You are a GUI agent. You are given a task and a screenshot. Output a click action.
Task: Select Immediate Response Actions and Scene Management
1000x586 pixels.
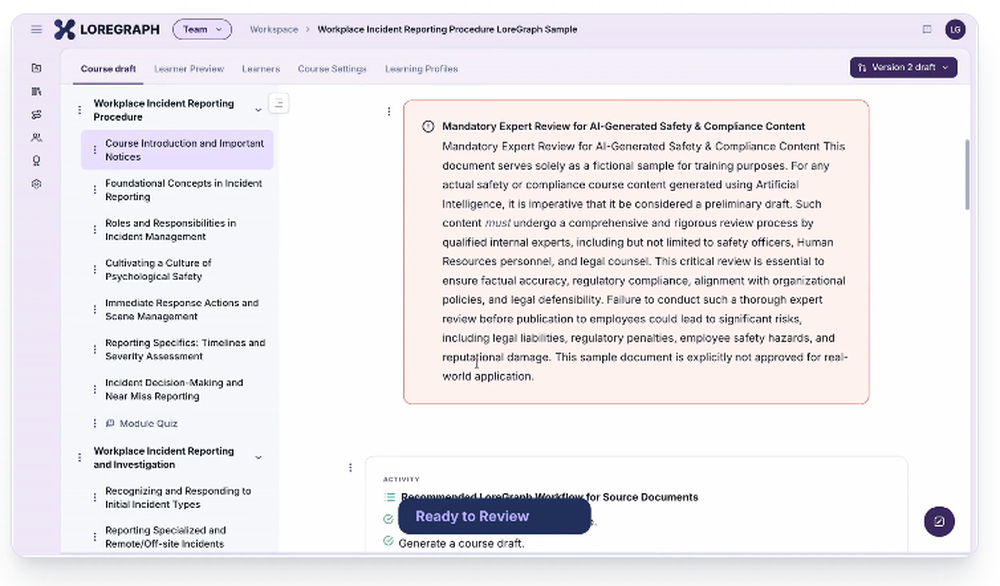click(182, 309)
